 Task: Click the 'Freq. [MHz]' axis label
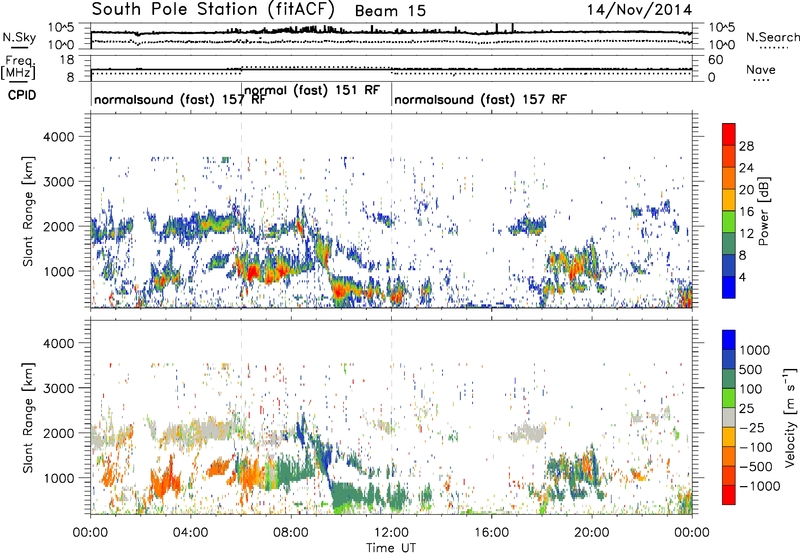tap(19, 68)
